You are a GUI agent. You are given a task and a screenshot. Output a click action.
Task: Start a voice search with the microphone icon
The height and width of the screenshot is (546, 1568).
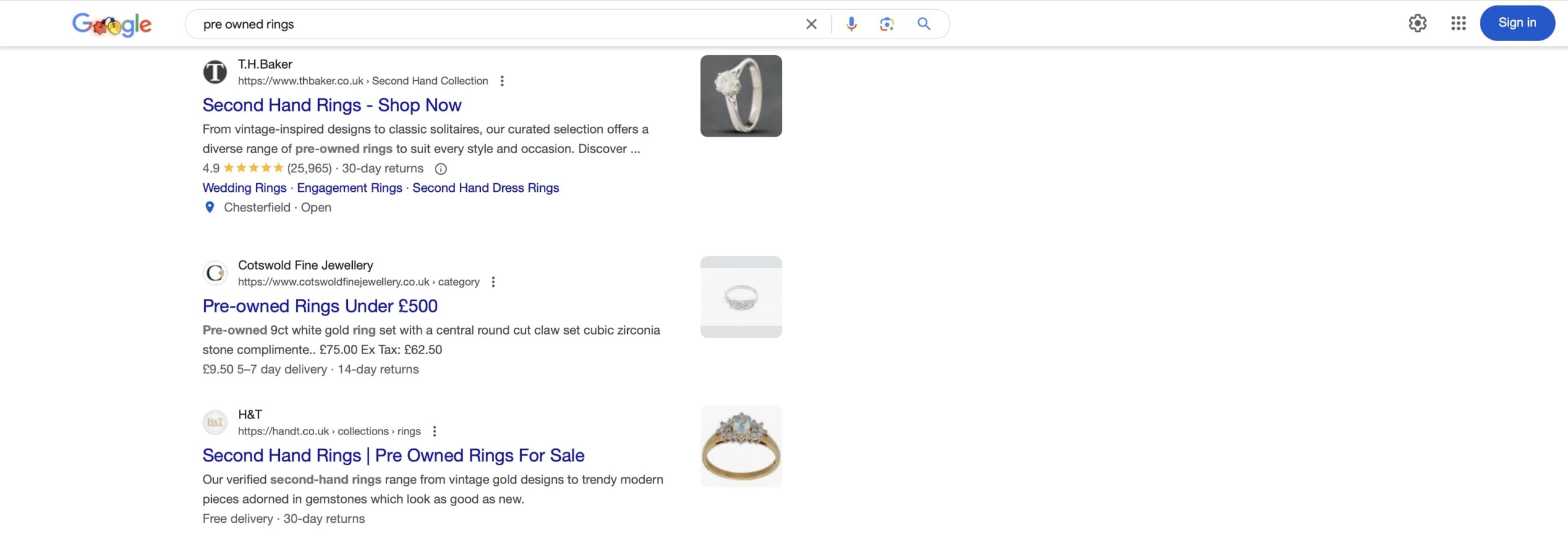851,23
